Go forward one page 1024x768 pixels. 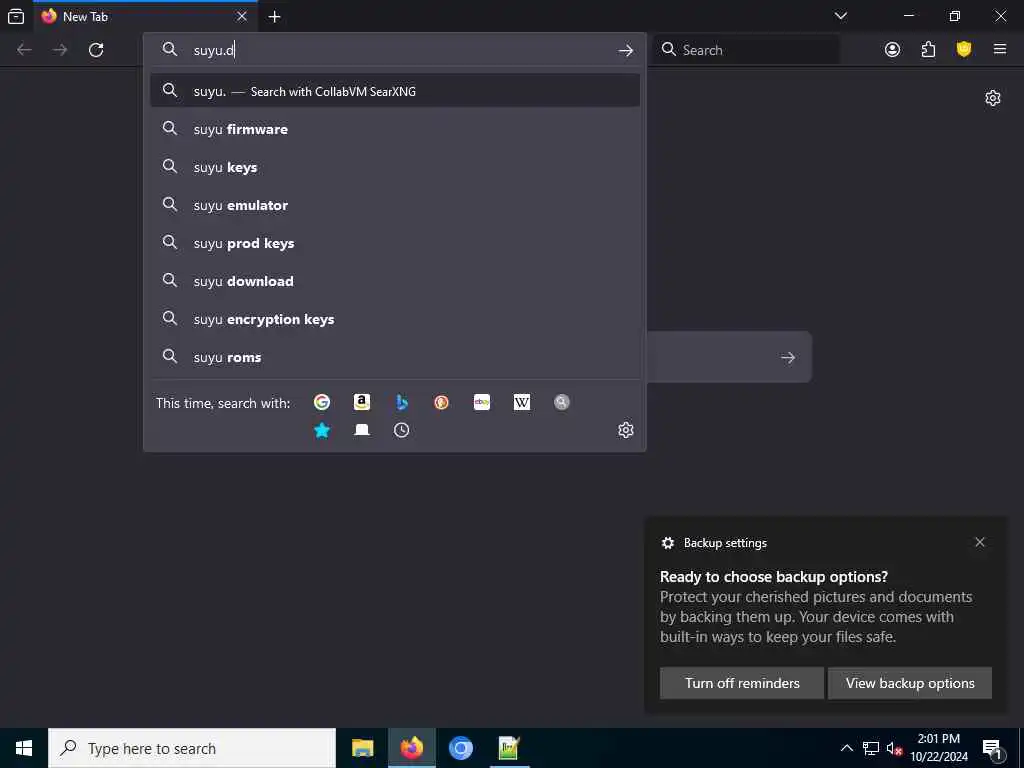(x=60, y=50)
